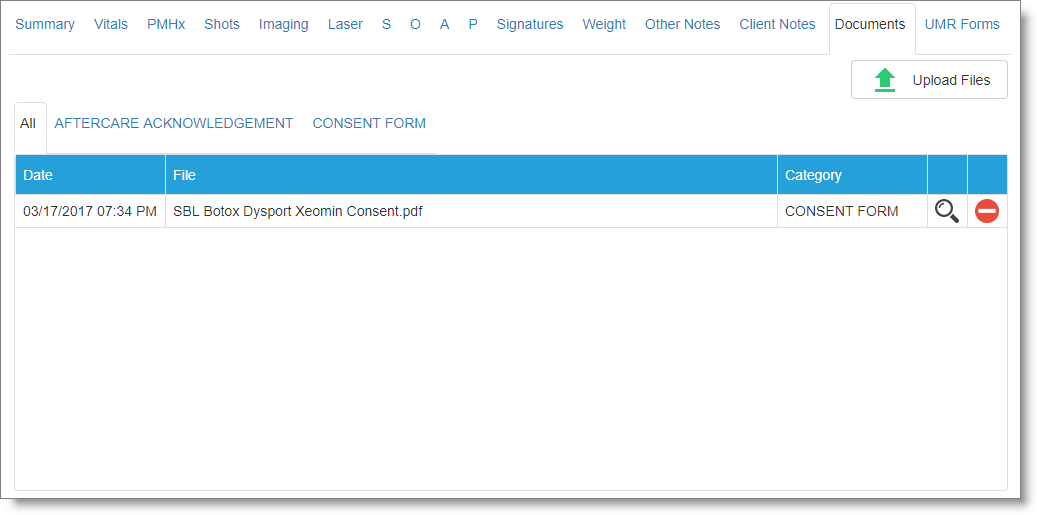
Task: Click the CONSENT FORM category cell in row
Action: pyautogui.click(x=852, y=212)
